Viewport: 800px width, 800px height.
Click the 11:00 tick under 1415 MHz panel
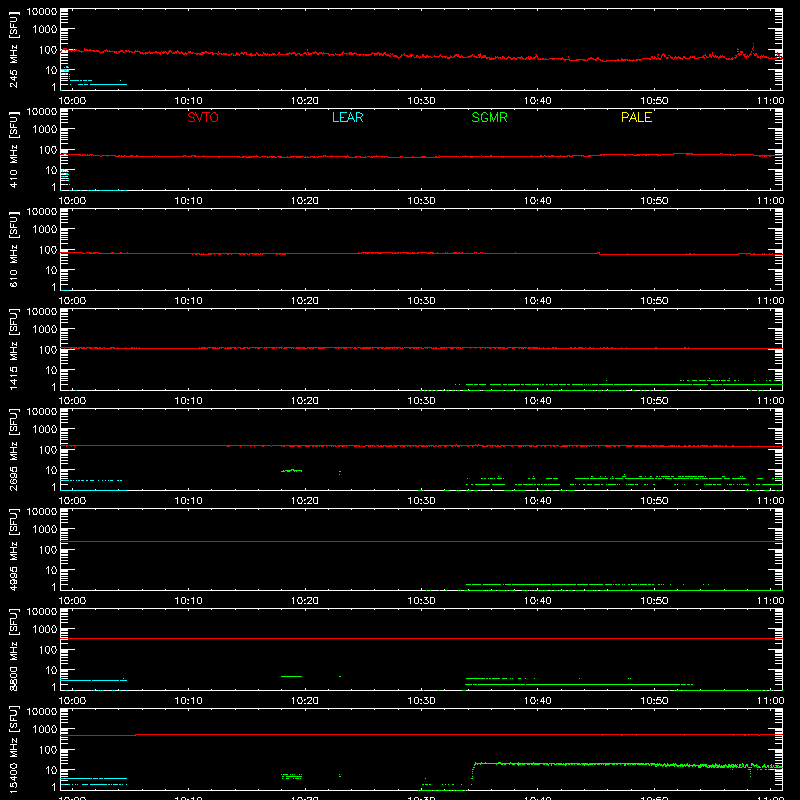click(x=770, y=401)
